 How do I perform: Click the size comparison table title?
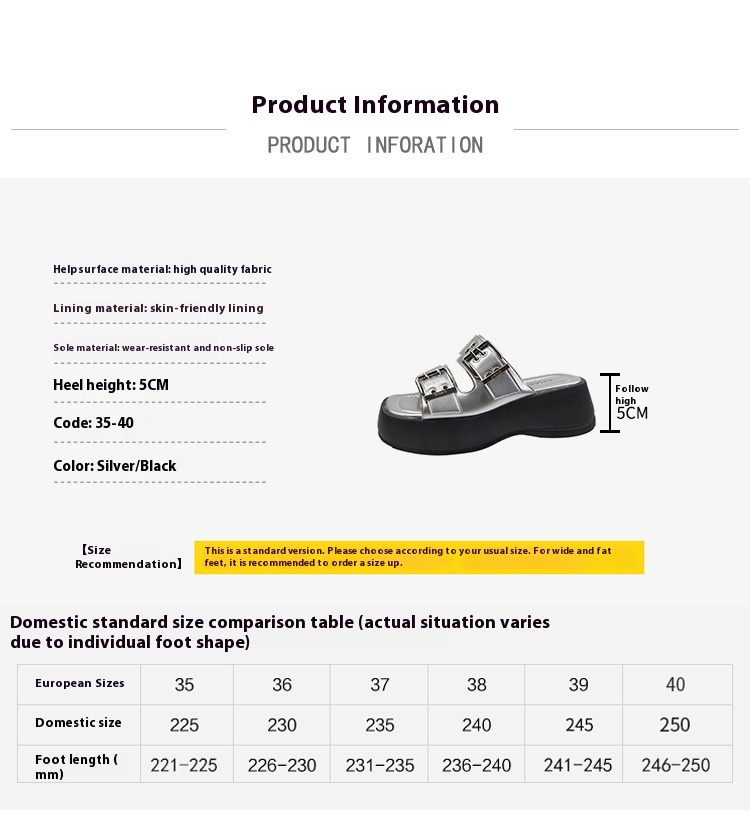tap(280, 632)
